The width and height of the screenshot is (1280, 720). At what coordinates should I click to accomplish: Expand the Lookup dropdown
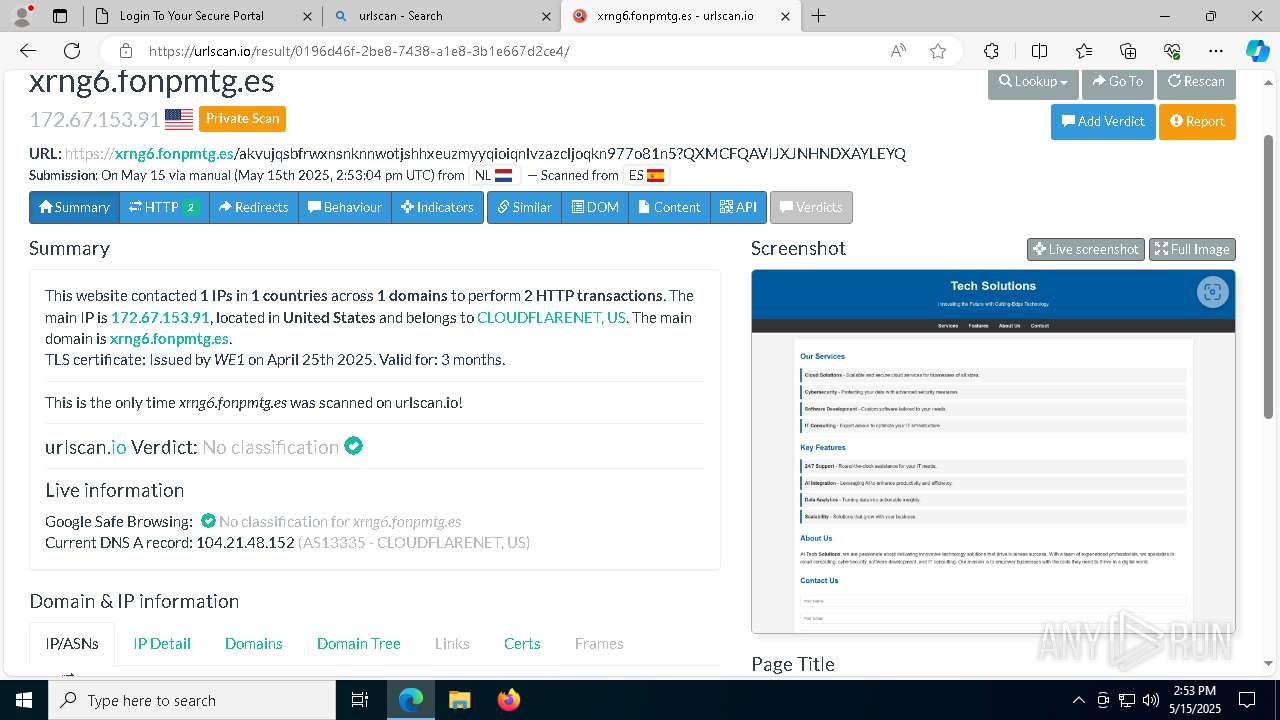tap(1033, 83)
